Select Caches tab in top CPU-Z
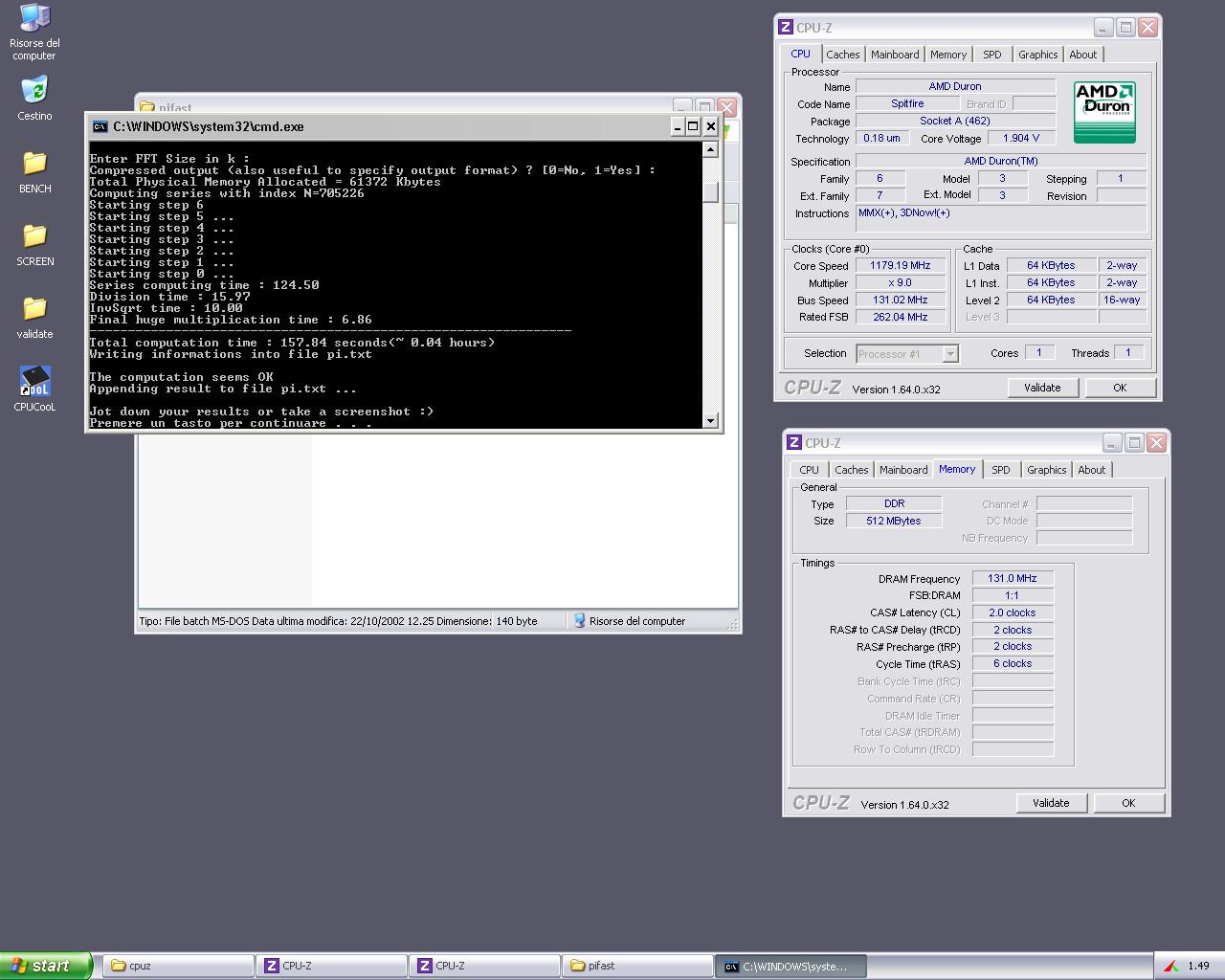 click(x=843, y=55)
